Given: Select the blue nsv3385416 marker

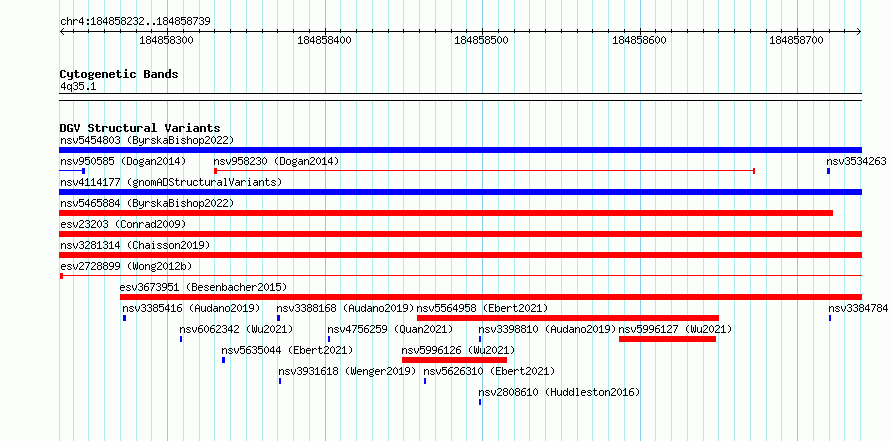Looking at the screenshot, I should [124, 318].
